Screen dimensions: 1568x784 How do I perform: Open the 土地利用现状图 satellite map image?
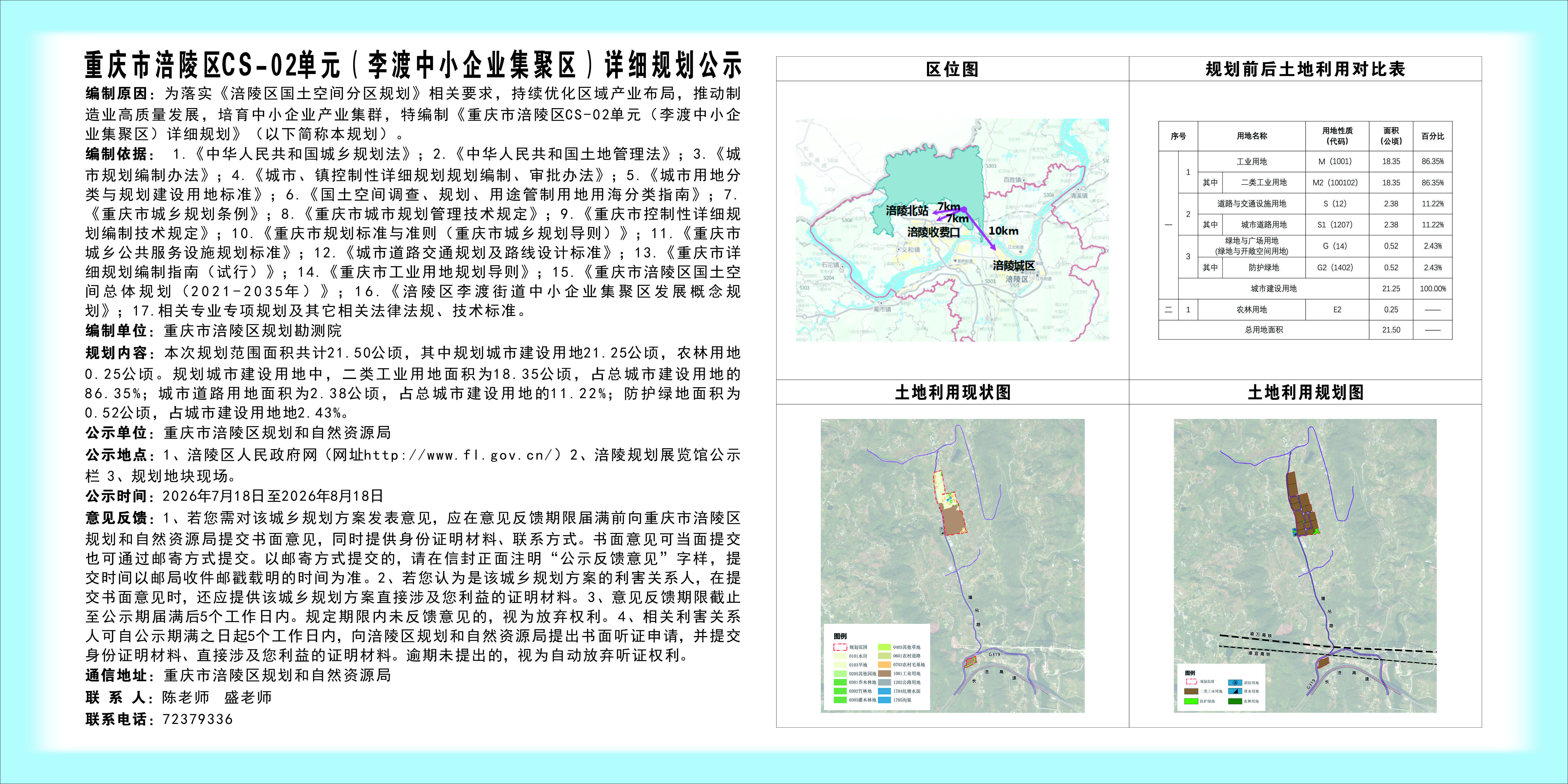[x=953, y=566]
